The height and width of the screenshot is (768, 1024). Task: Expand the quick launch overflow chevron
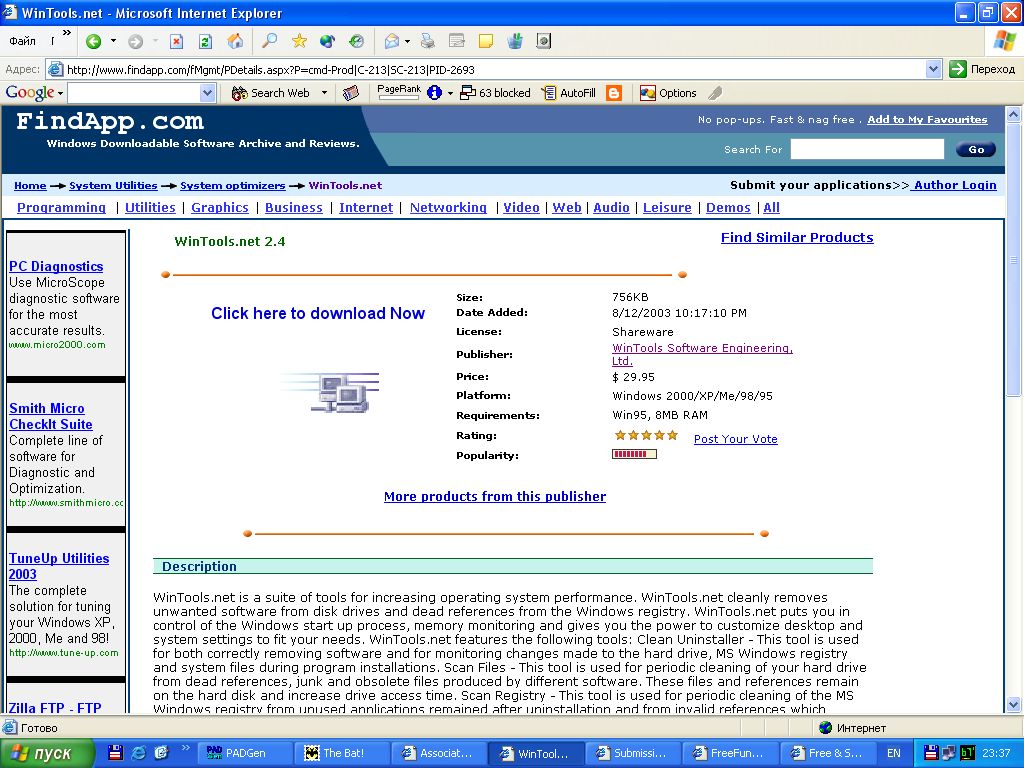(185, 747)
